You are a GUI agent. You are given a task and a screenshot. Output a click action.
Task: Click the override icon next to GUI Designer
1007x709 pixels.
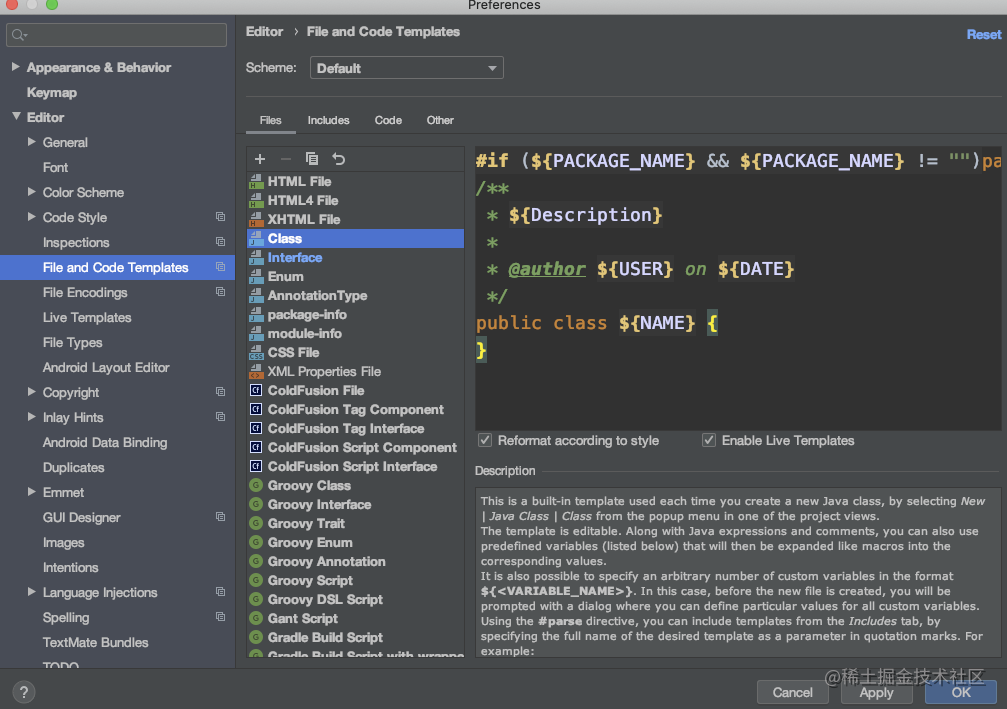220,517
